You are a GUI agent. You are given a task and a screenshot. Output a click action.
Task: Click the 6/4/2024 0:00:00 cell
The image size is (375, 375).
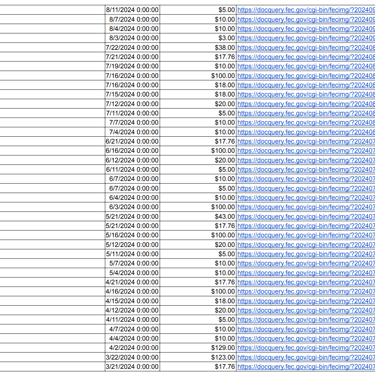pos(132,198)
